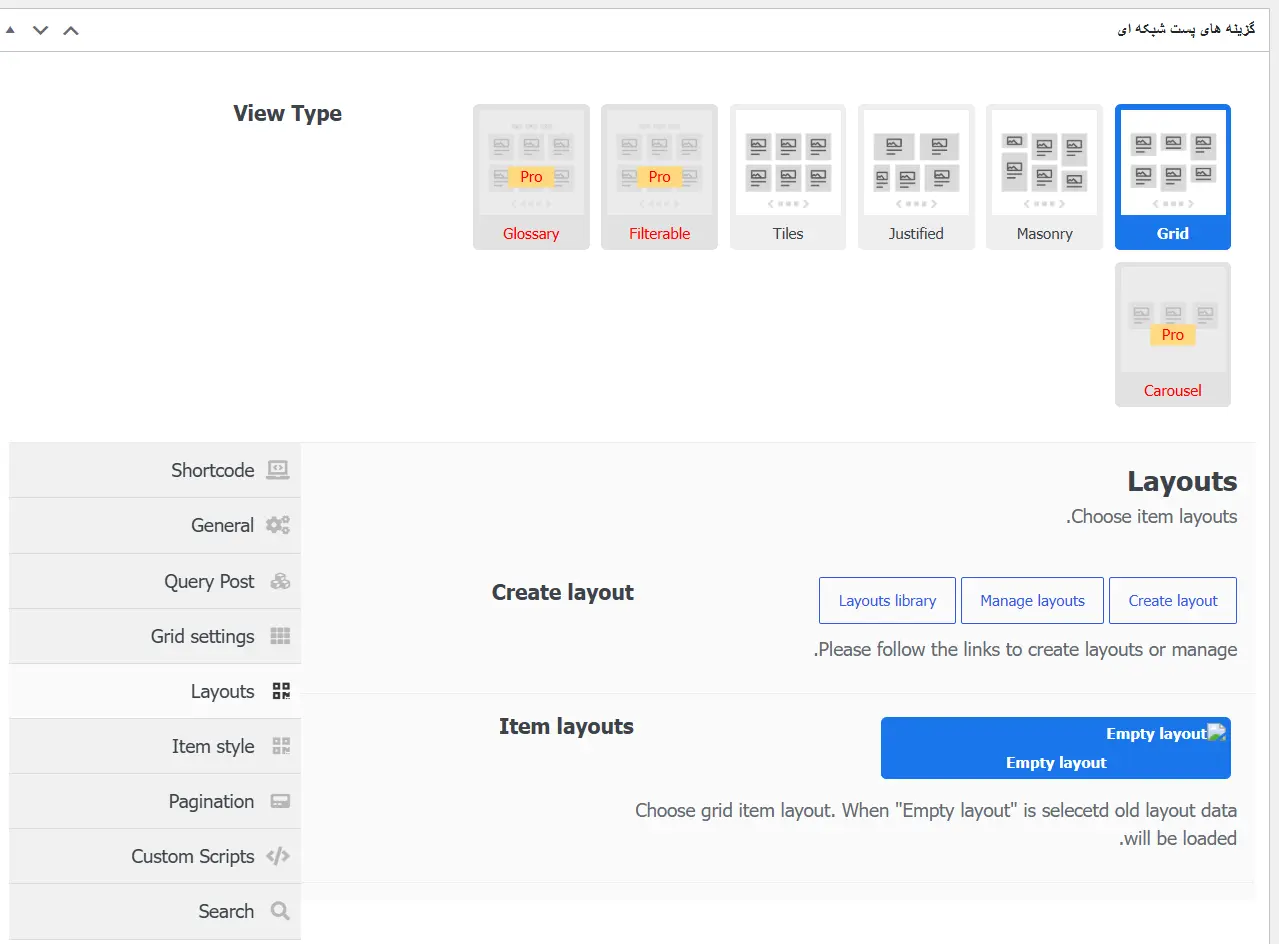Click the Layouts section heading

[x=1182, y=481]
